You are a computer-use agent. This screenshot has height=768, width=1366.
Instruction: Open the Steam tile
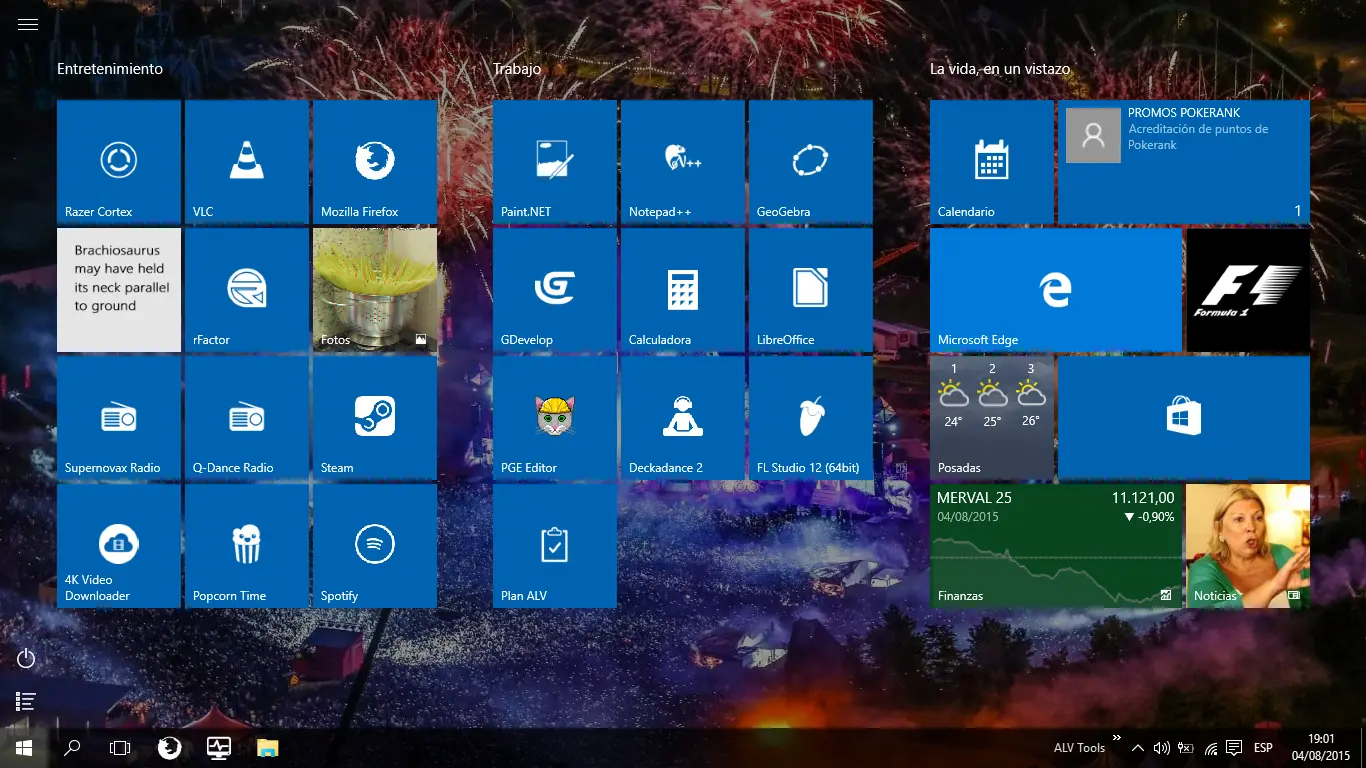pos(374,417)
